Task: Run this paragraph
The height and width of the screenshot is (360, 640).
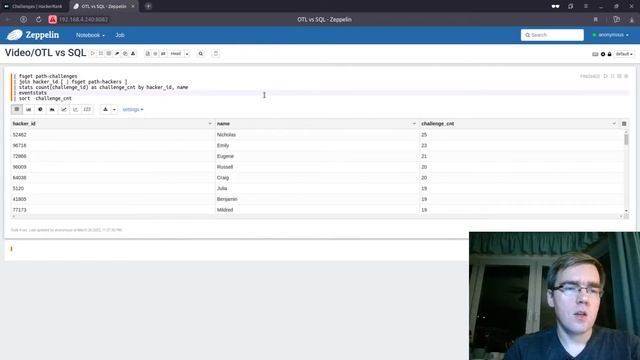Action: pos(606,76)
